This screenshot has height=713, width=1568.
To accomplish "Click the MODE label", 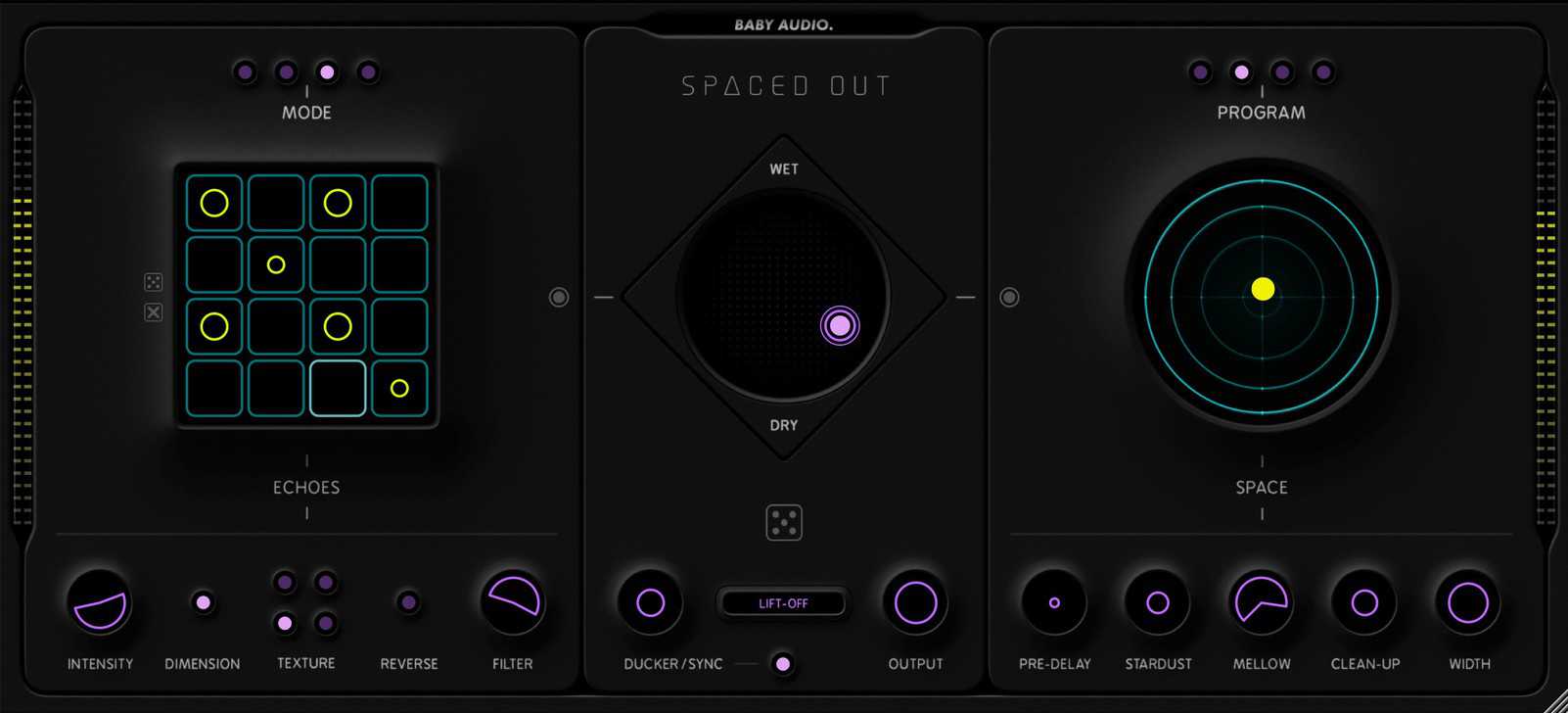I will 306,113.
